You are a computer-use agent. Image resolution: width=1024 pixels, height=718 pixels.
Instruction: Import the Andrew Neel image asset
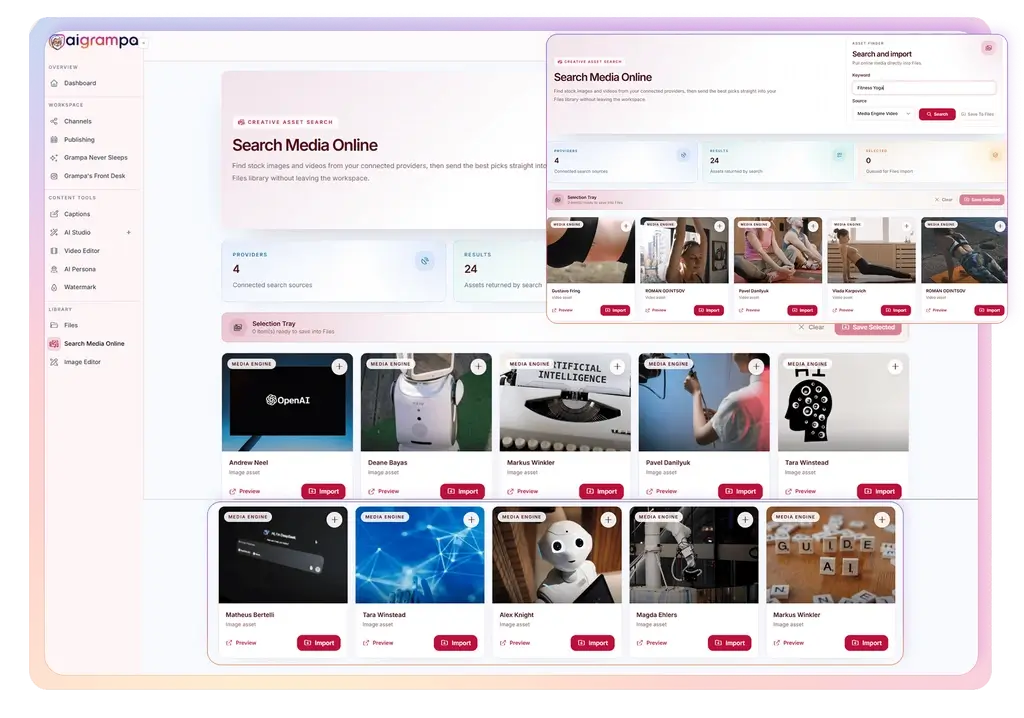pyautogui.click(x=324, y=491)
